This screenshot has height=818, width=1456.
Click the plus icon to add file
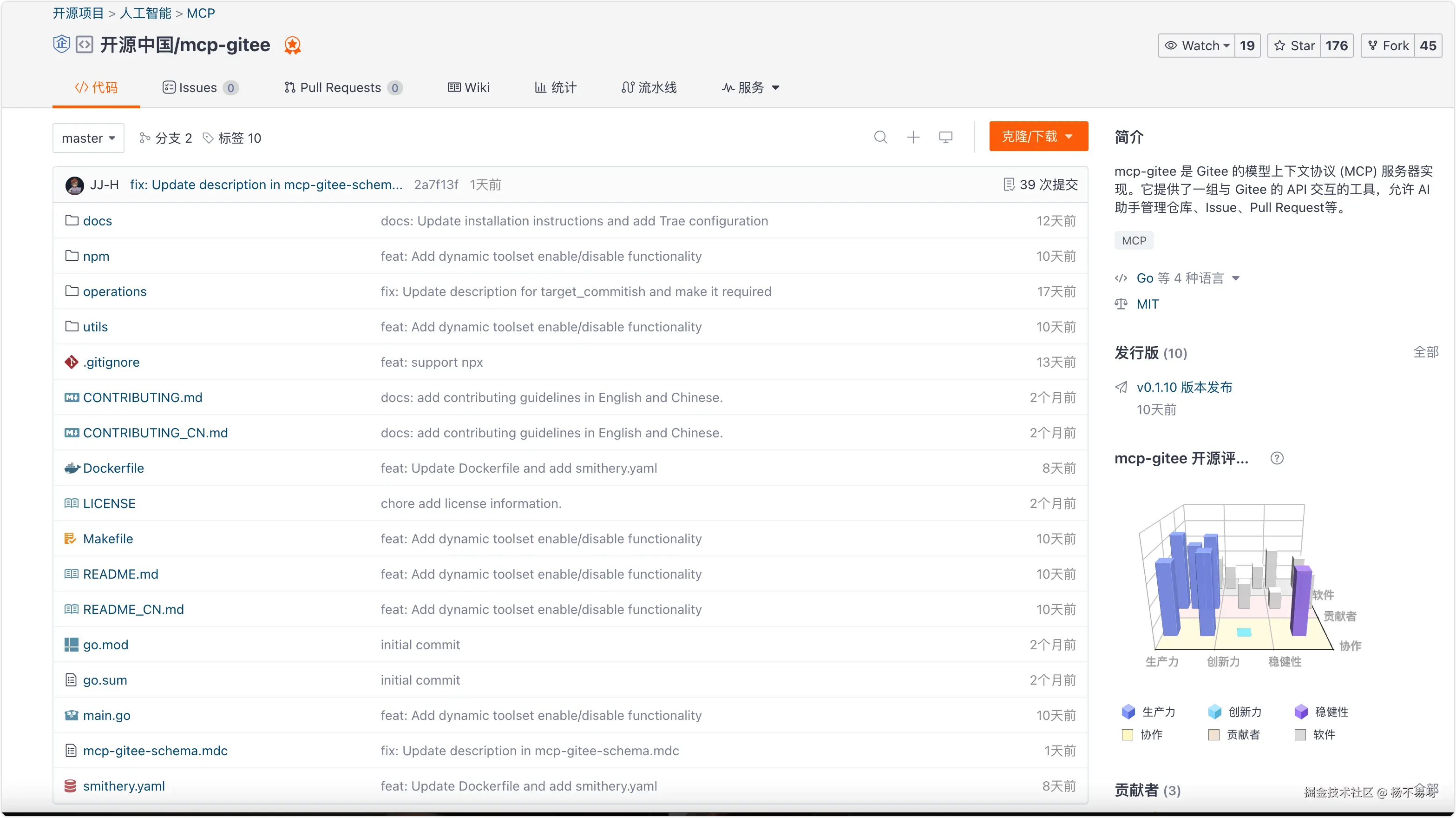[x=913, y=138]
